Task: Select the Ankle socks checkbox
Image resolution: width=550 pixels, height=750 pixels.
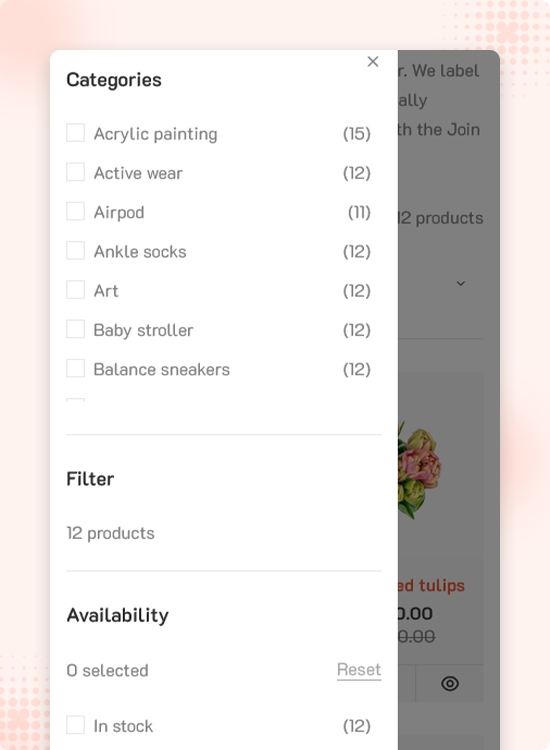Action: pos(76,251)
